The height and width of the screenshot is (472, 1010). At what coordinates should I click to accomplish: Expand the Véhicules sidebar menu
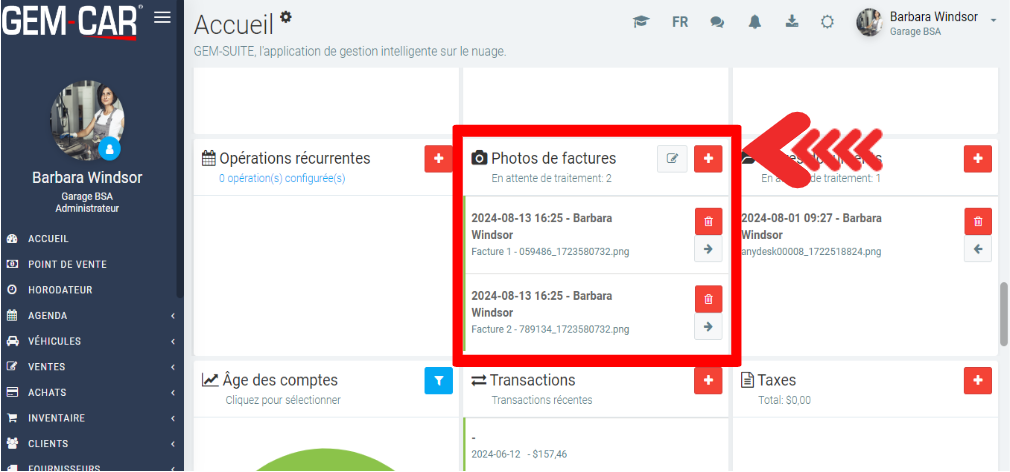(x=88, y=341)
